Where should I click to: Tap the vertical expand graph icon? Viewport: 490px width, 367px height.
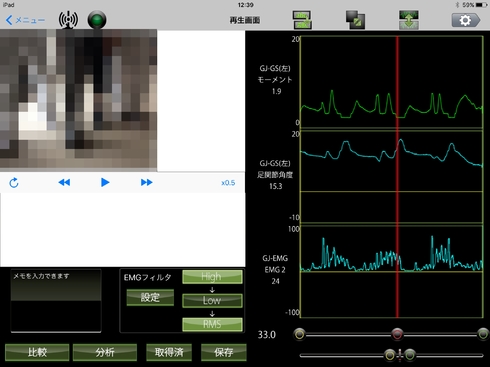click(409, 20)
